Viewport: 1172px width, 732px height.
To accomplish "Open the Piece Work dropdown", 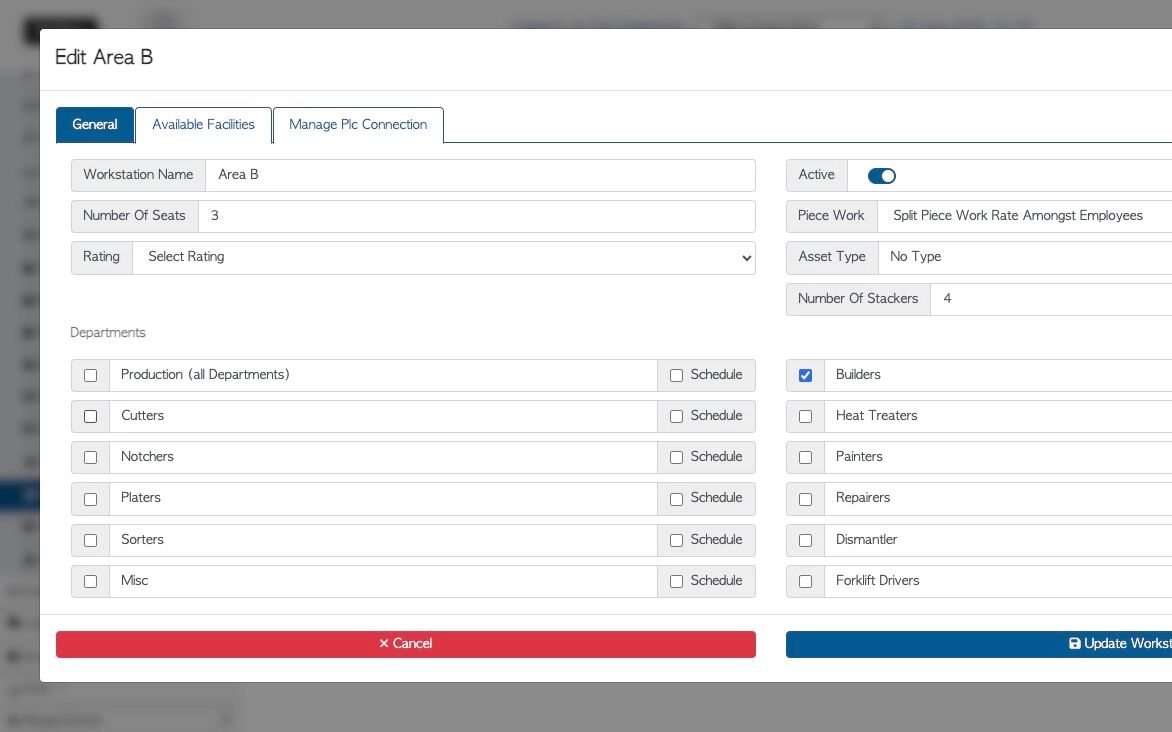I will pyautogui.click(x=1025, y=216).
